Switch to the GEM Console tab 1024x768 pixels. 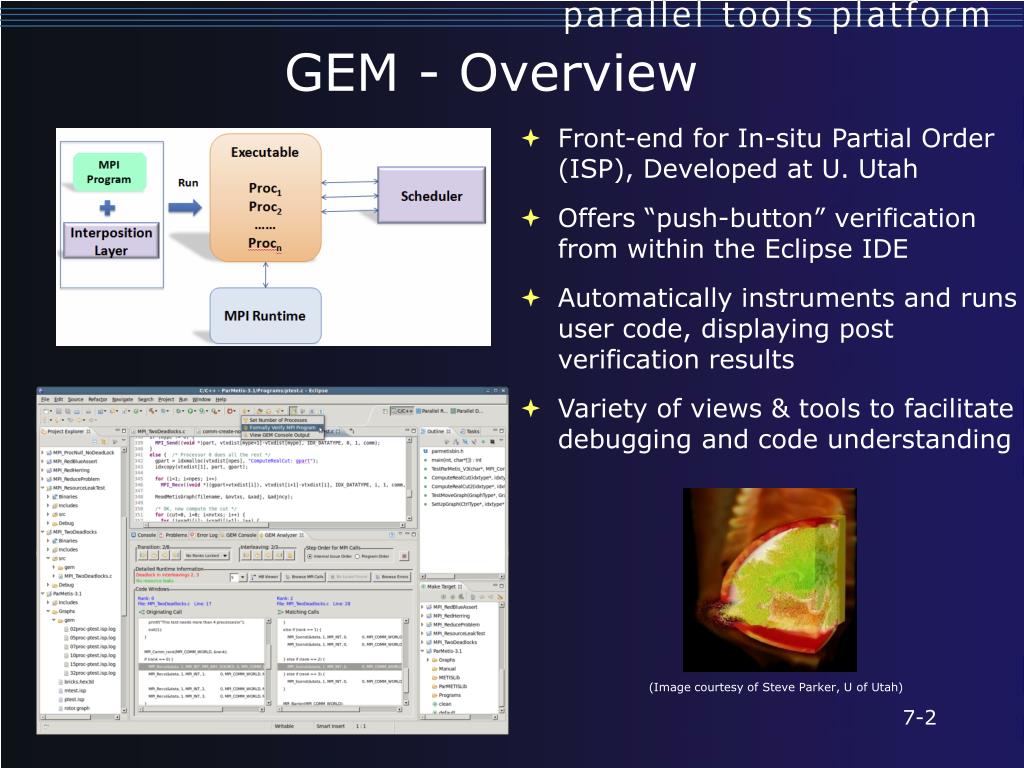(x=238, y=535)
